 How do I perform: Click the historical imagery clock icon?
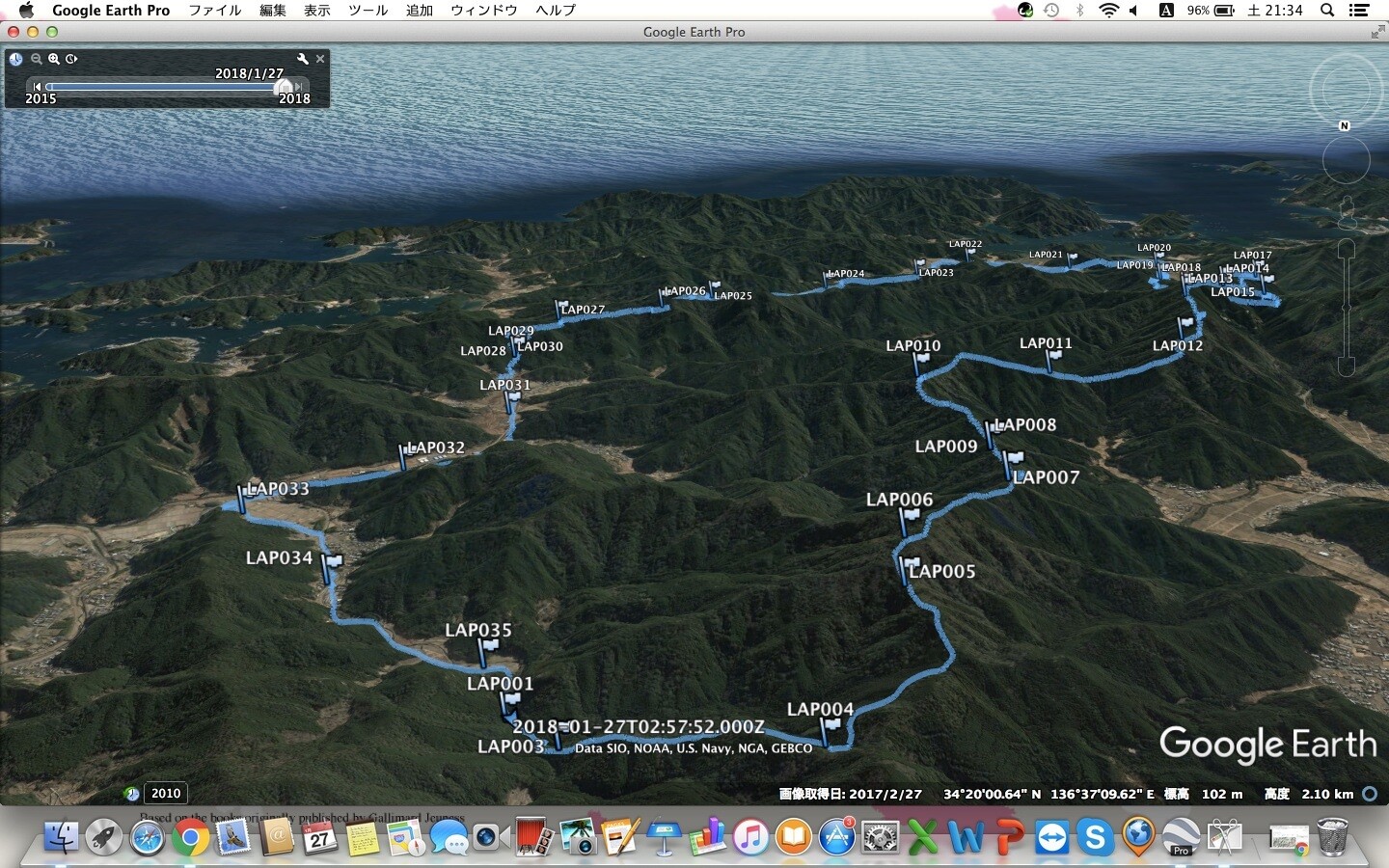16,59
